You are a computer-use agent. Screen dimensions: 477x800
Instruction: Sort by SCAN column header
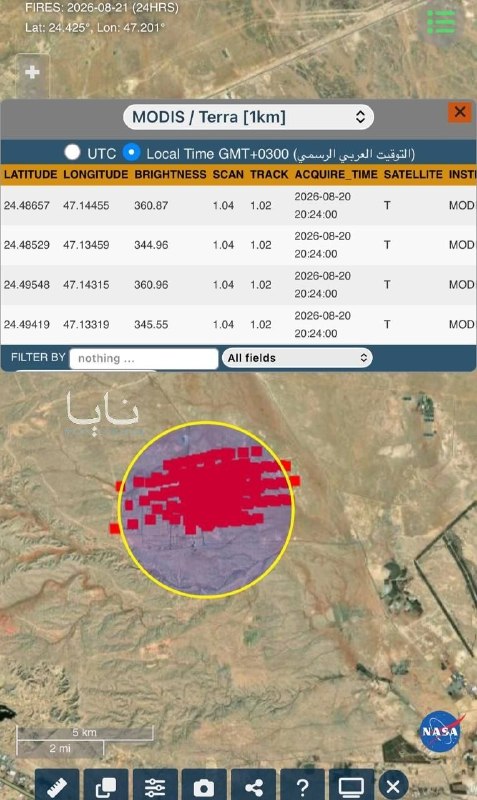coord(228,174)
